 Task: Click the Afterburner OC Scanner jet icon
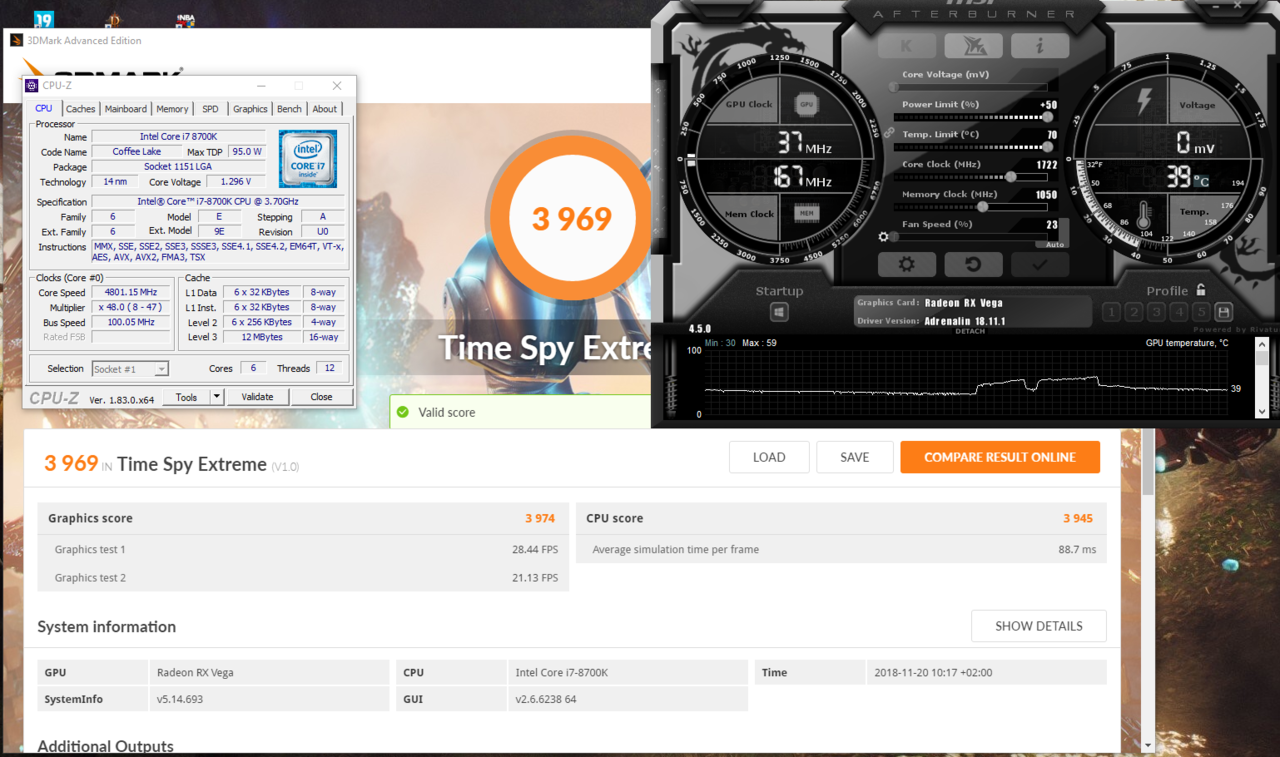pos(973,46)
